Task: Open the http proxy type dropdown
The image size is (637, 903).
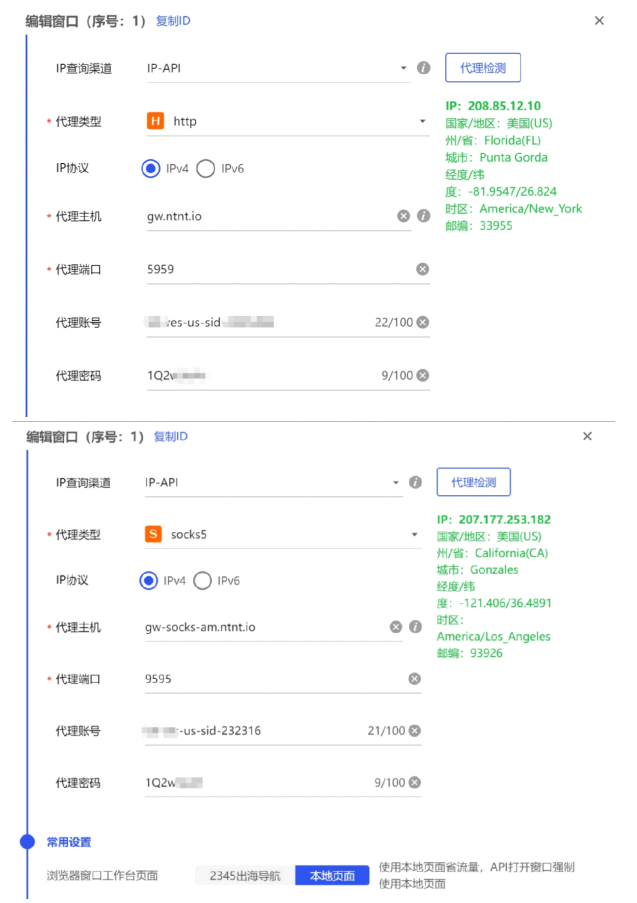Action: click(423, 122)
